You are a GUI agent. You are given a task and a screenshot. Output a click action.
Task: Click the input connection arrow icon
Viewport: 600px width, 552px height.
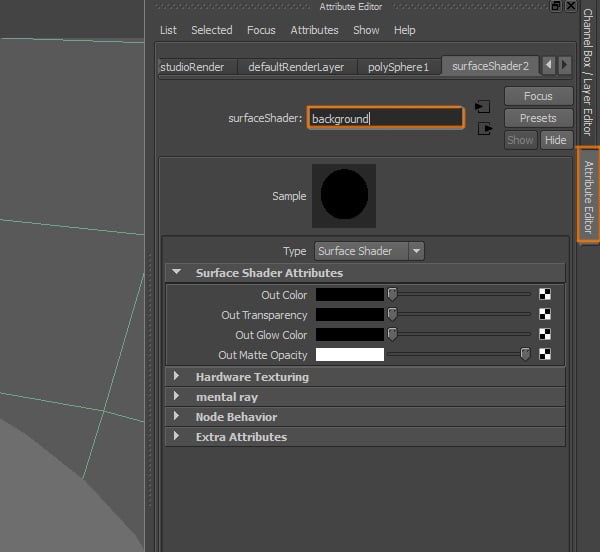coord(484,106)
